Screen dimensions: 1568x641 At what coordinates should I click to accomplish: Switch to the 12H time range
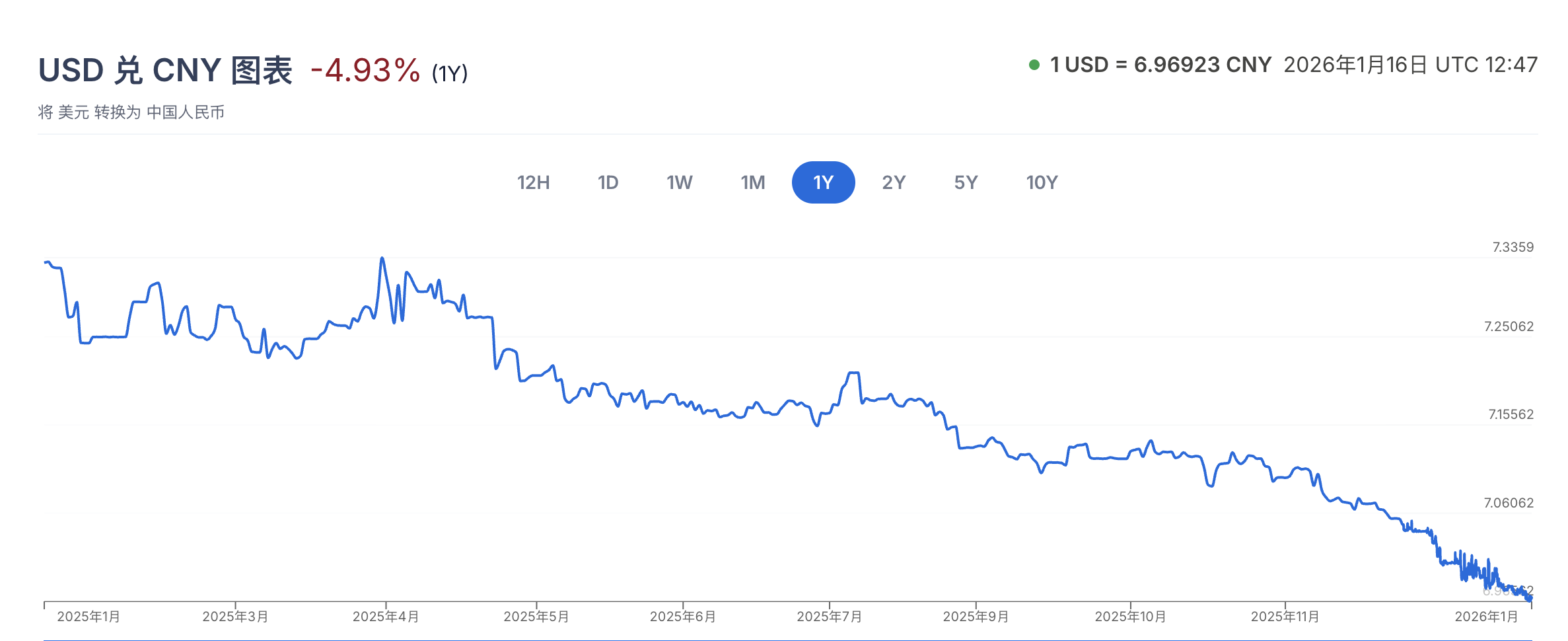click(x=534, y=182)
